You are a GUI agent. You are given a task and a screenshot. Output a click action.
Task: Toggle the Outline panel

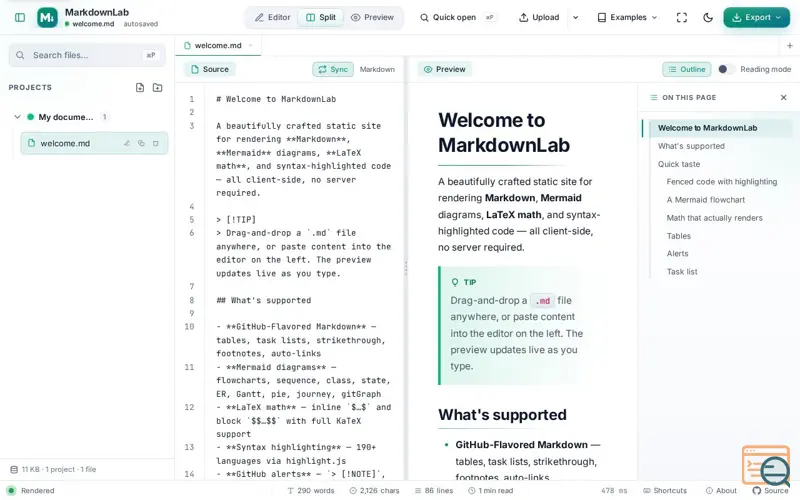point(687,69)
